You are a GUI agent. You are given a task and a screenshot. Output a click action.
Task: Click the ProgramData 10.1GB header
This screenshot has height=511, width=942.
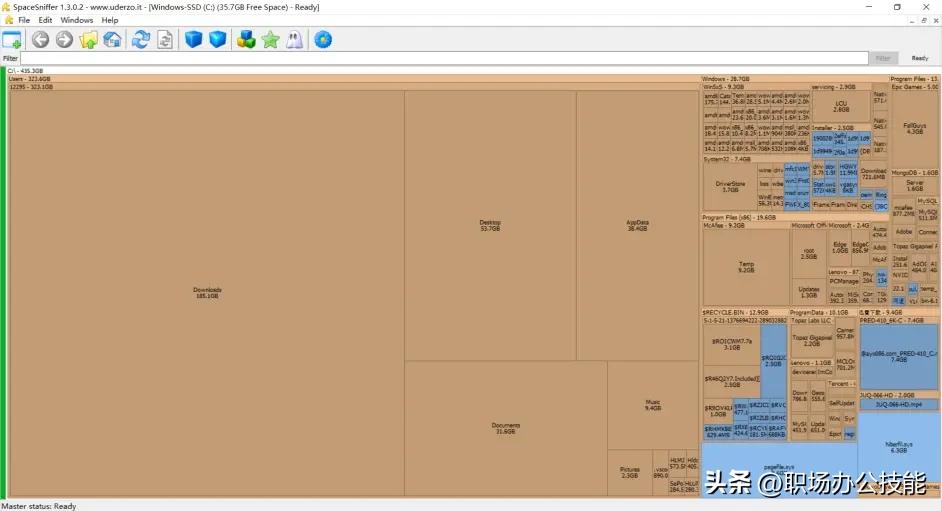(823, 312)
